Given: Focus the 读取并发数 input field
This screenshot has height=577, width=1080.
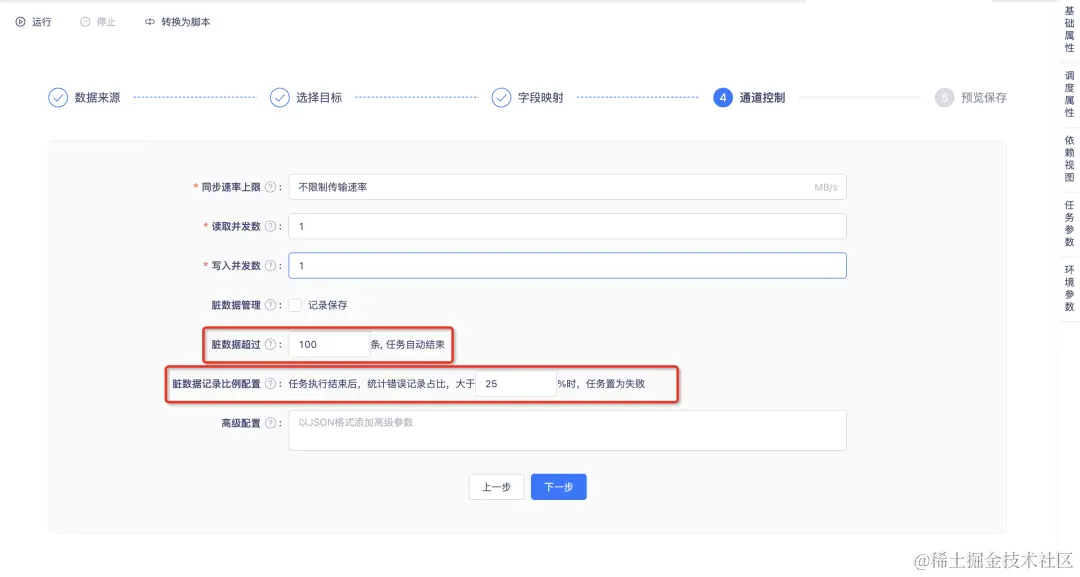Looking at the screenshot, I should [568, 227].
